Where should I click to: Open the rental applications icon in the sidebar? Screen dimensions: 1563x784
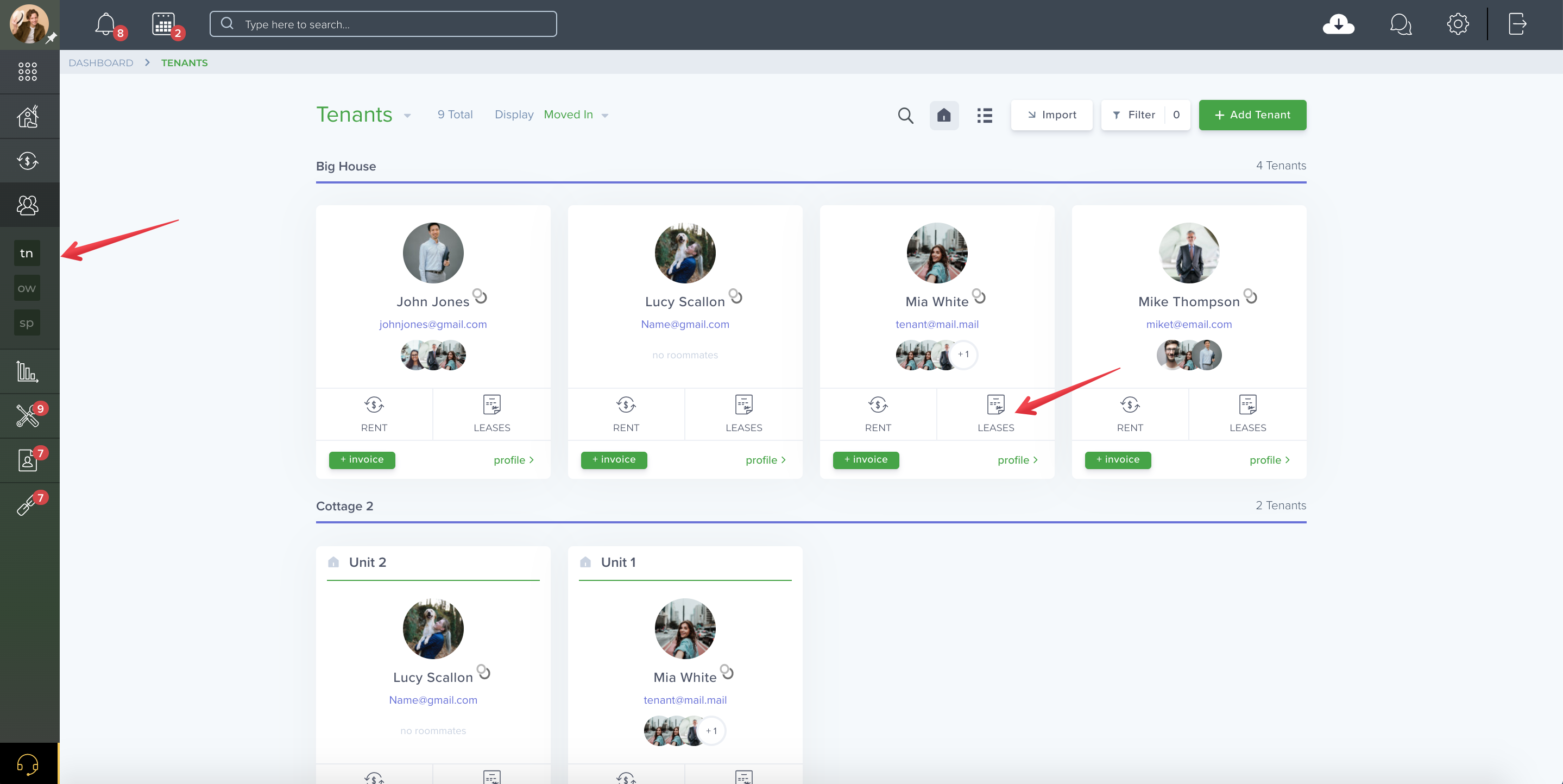point(27,460)
